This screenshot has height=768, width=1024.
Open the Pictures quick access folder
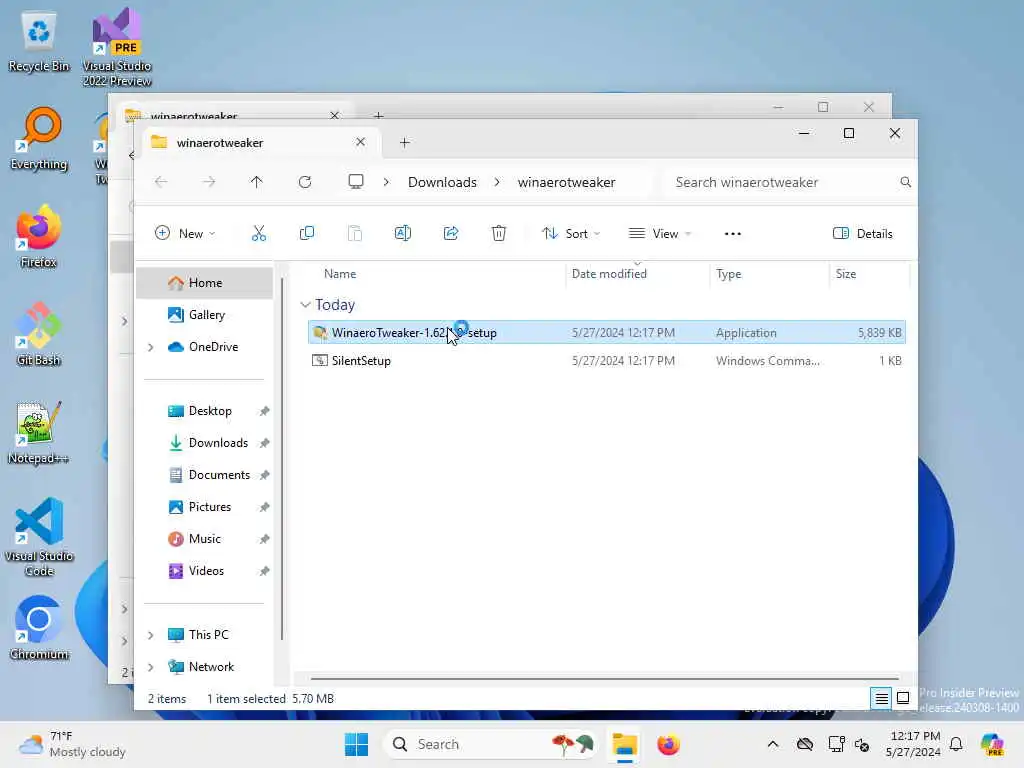click(x=204, y=507)
